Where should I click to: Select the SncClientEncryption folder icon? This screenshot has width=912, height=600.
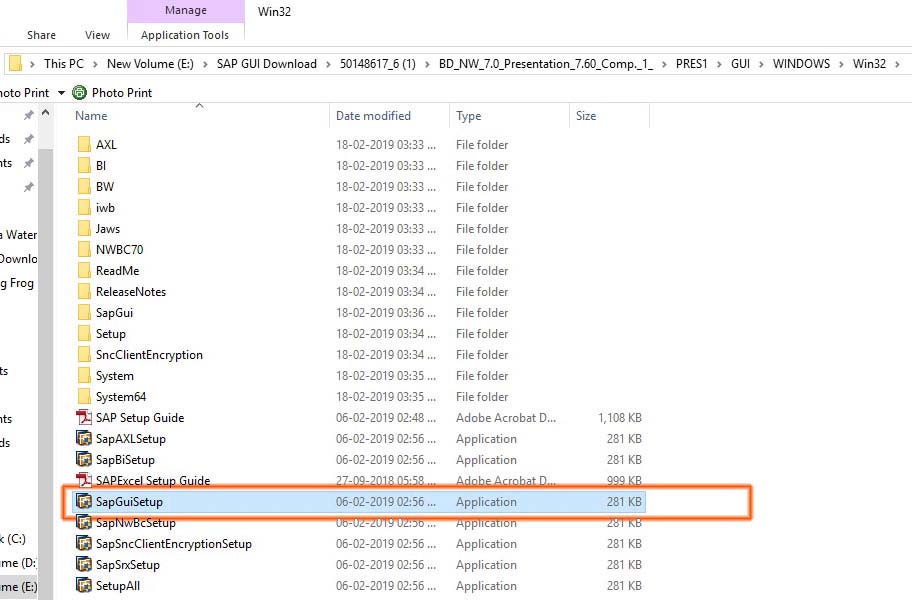pyautogui.click(x=84, y=354)
